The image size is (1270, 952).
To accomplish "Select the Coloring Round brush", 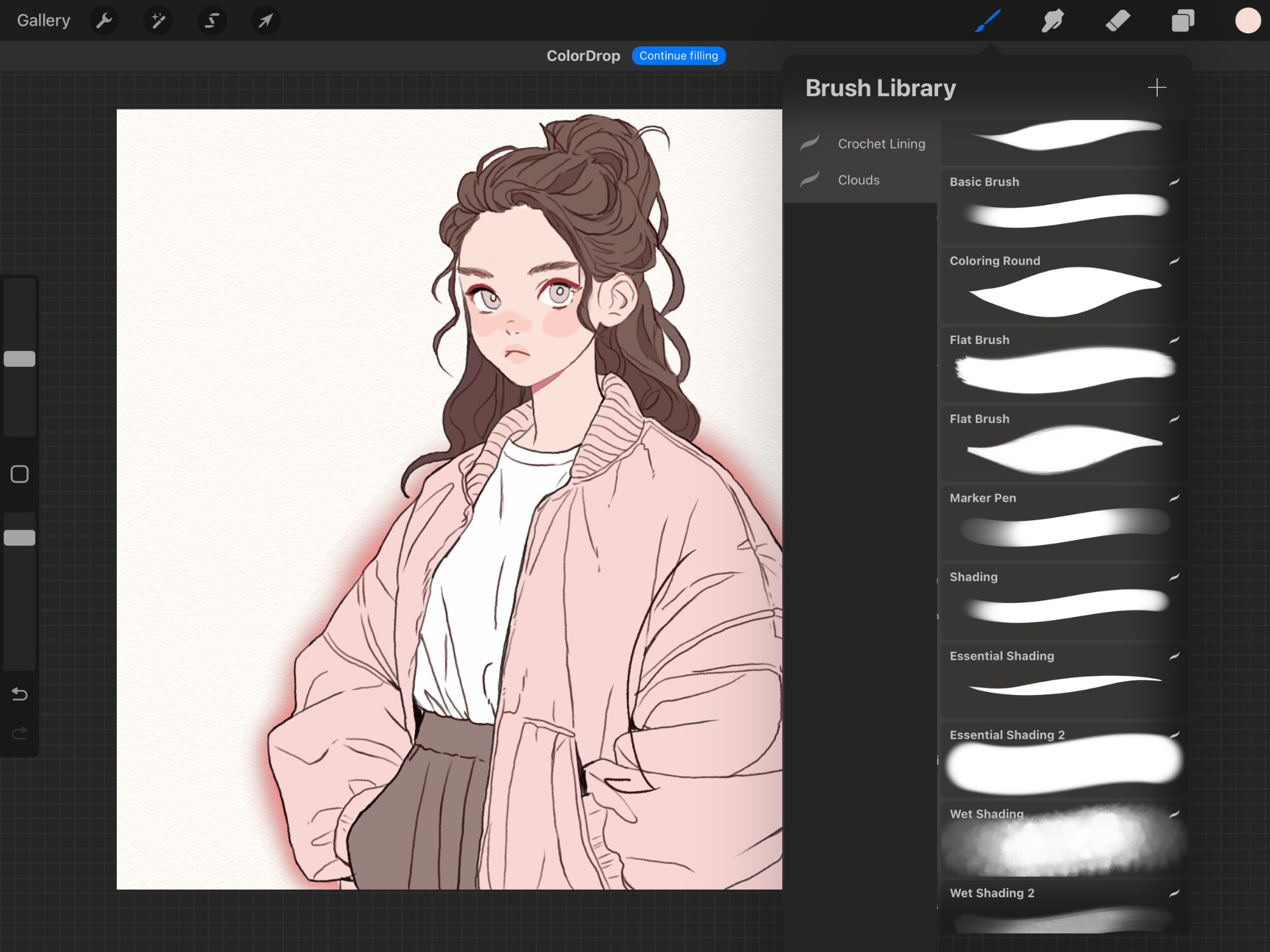I will 1064,286.
